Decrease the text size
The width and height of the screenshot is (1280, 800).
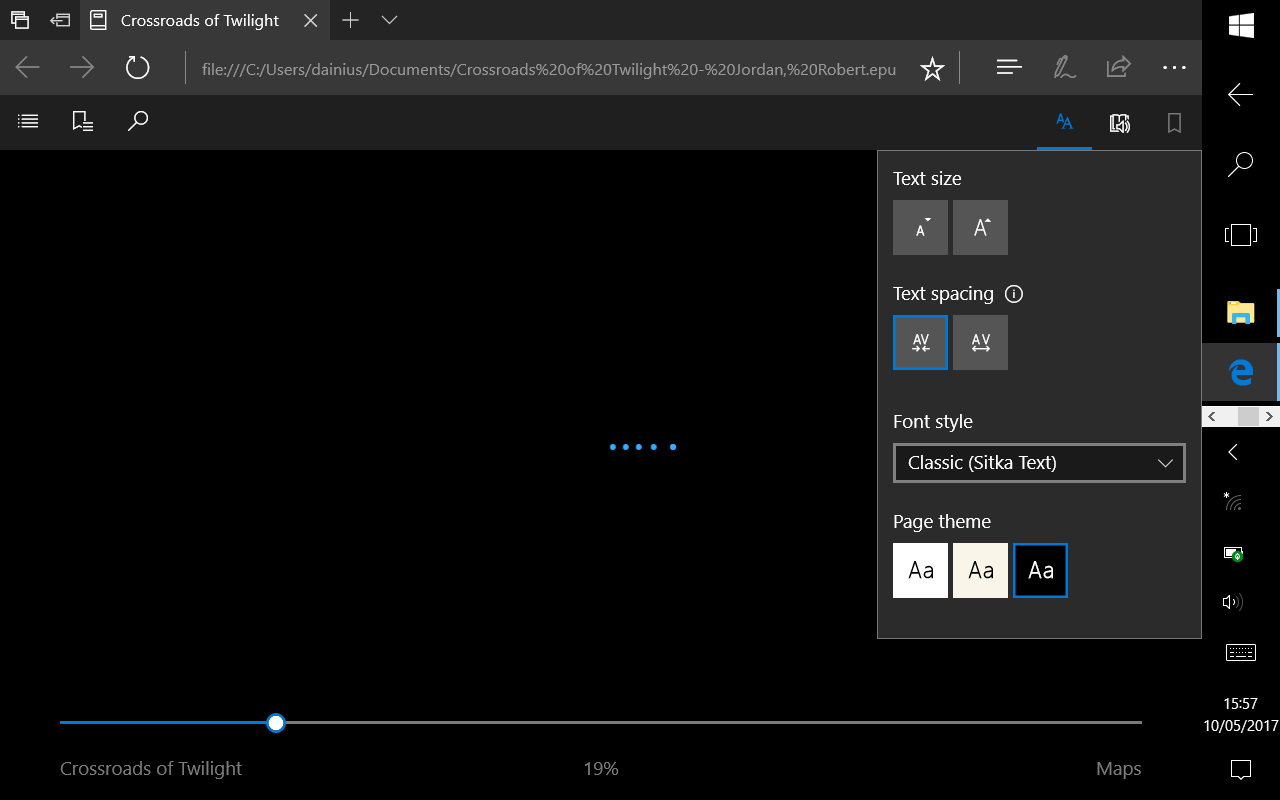coord(920,228)
